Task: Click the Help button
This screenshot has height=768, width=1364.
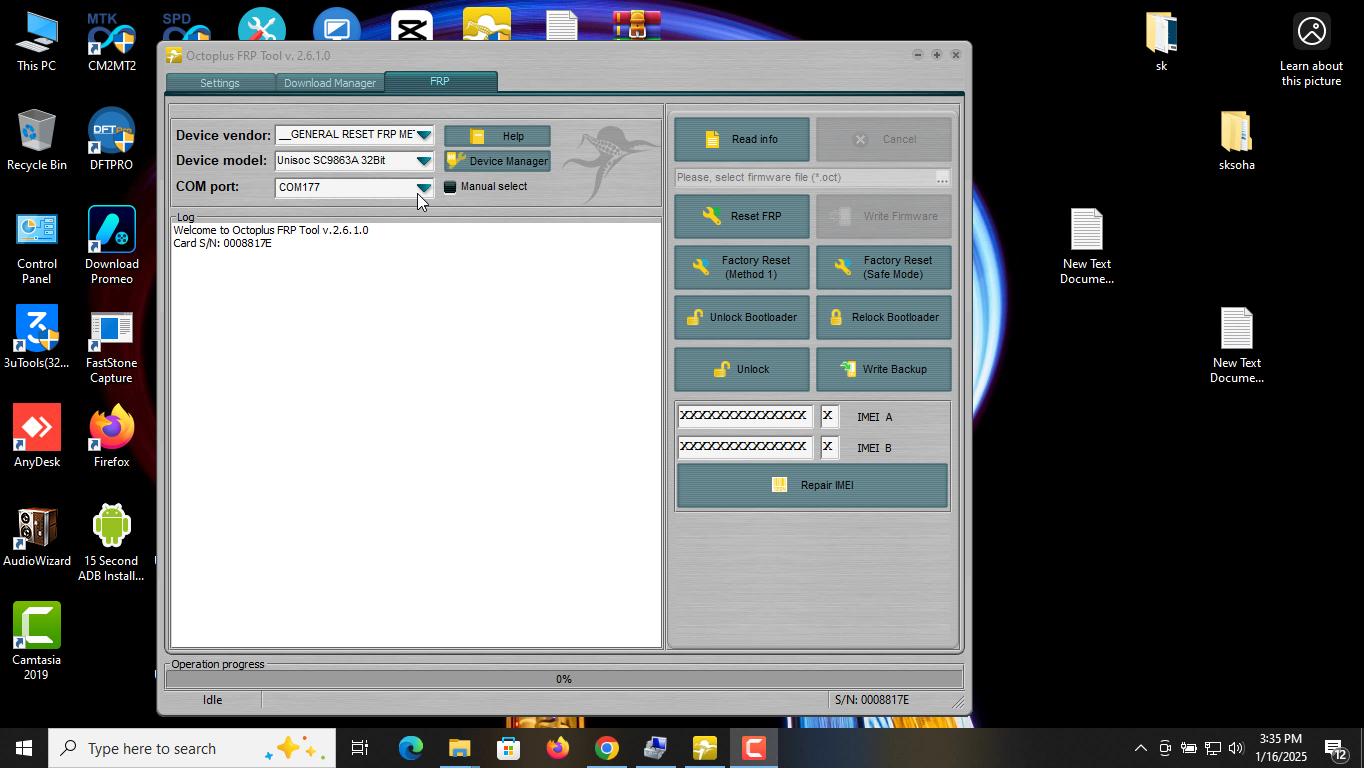Action: pos(497,136)
